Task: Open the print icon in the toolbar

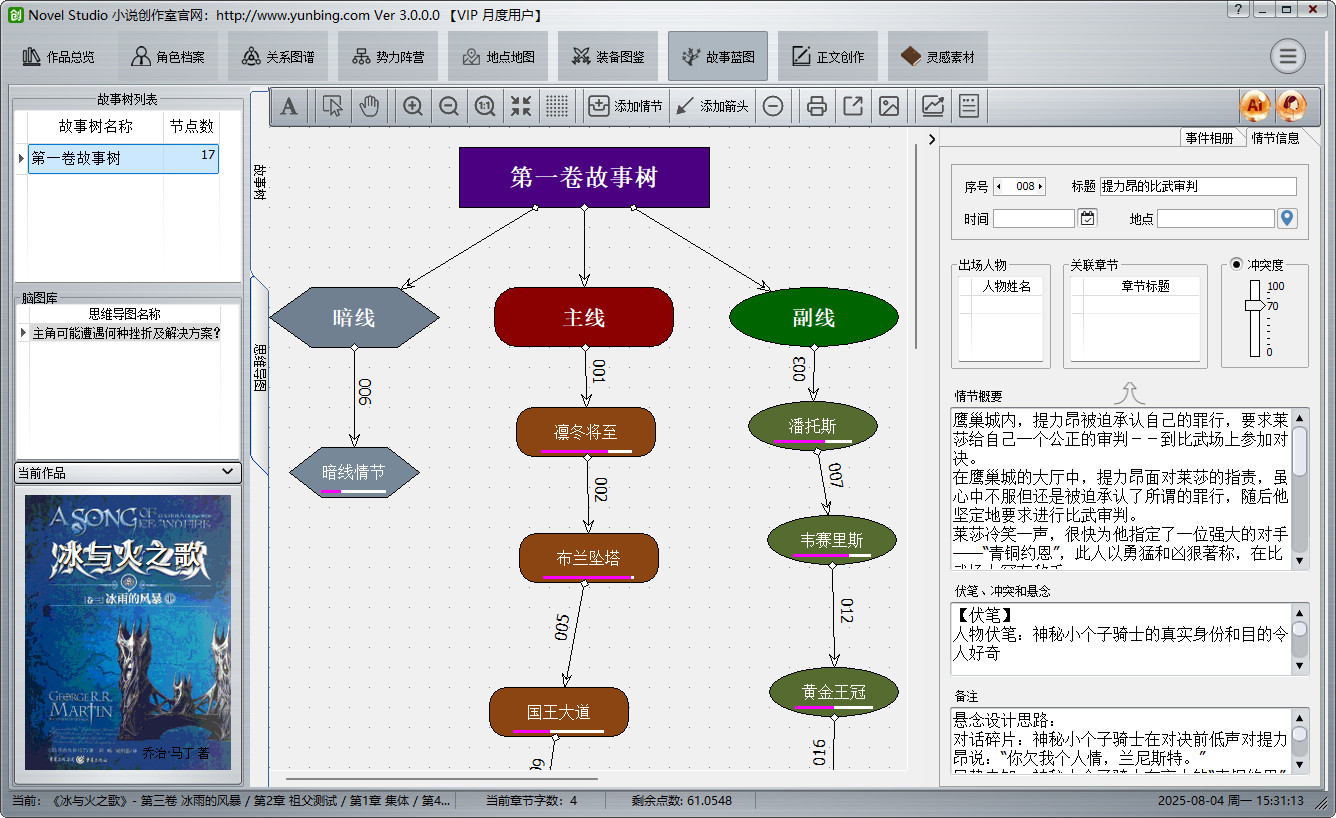Action: coord(816,105)
